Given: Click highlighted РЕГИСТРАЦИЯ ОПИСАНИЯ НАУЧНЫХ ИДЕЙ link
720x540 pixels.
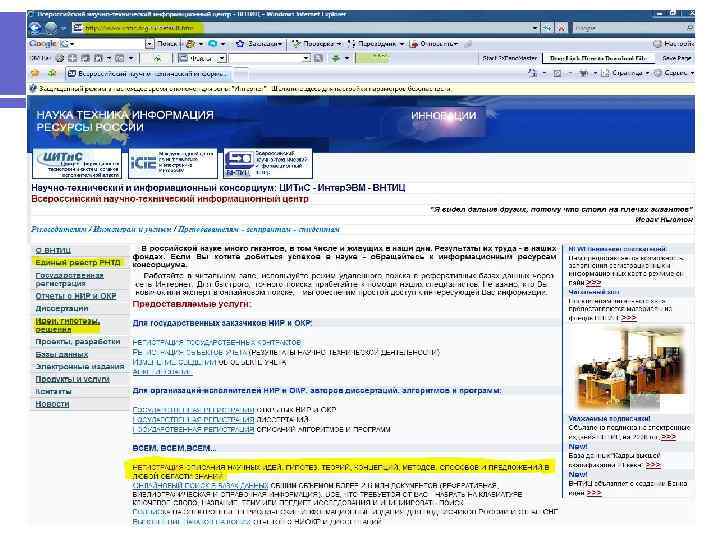Looking at the screenshot, I should point(340,471).
